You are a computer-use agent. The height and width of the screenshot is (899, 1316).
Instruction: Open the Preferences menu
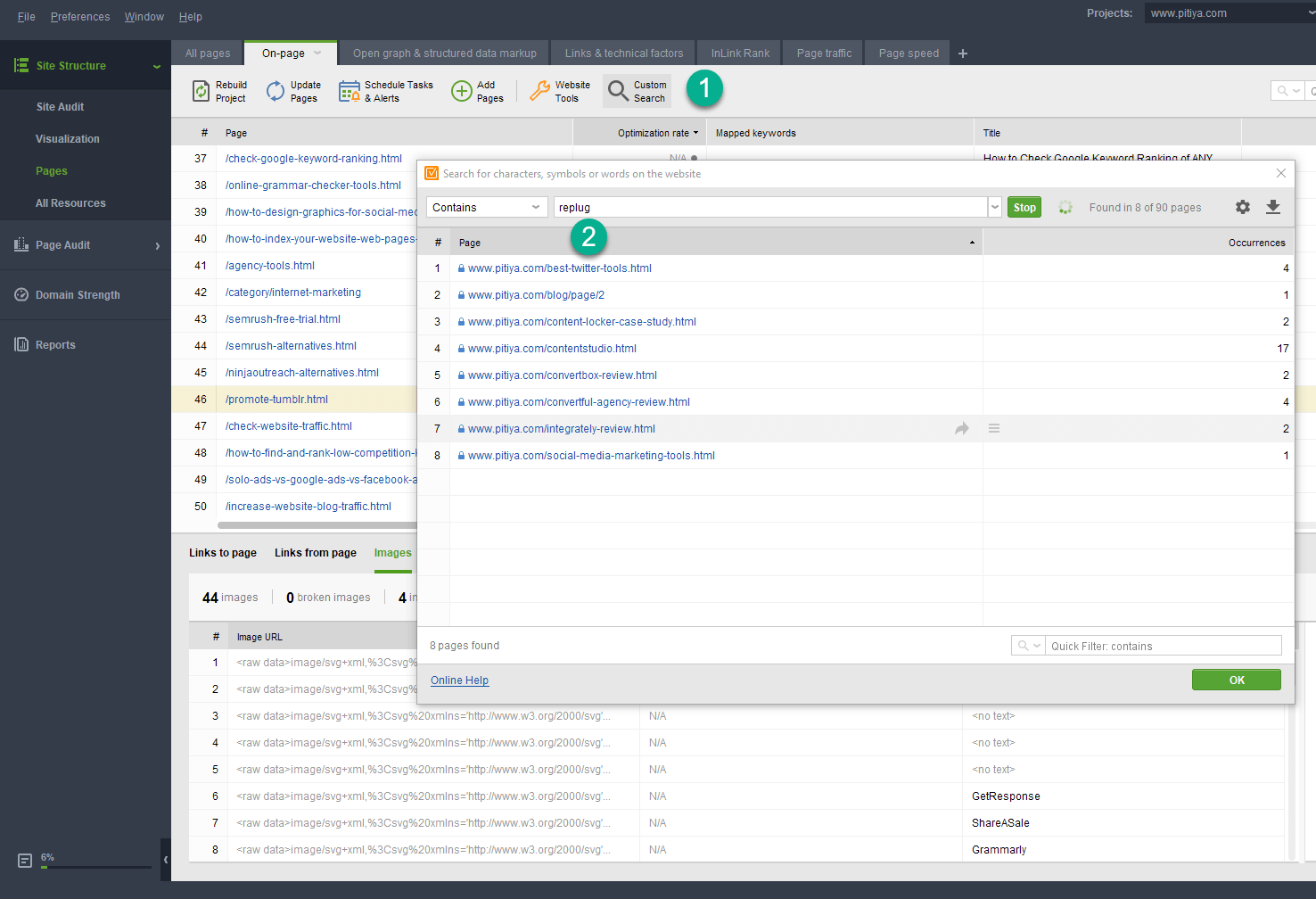[80, 17]
